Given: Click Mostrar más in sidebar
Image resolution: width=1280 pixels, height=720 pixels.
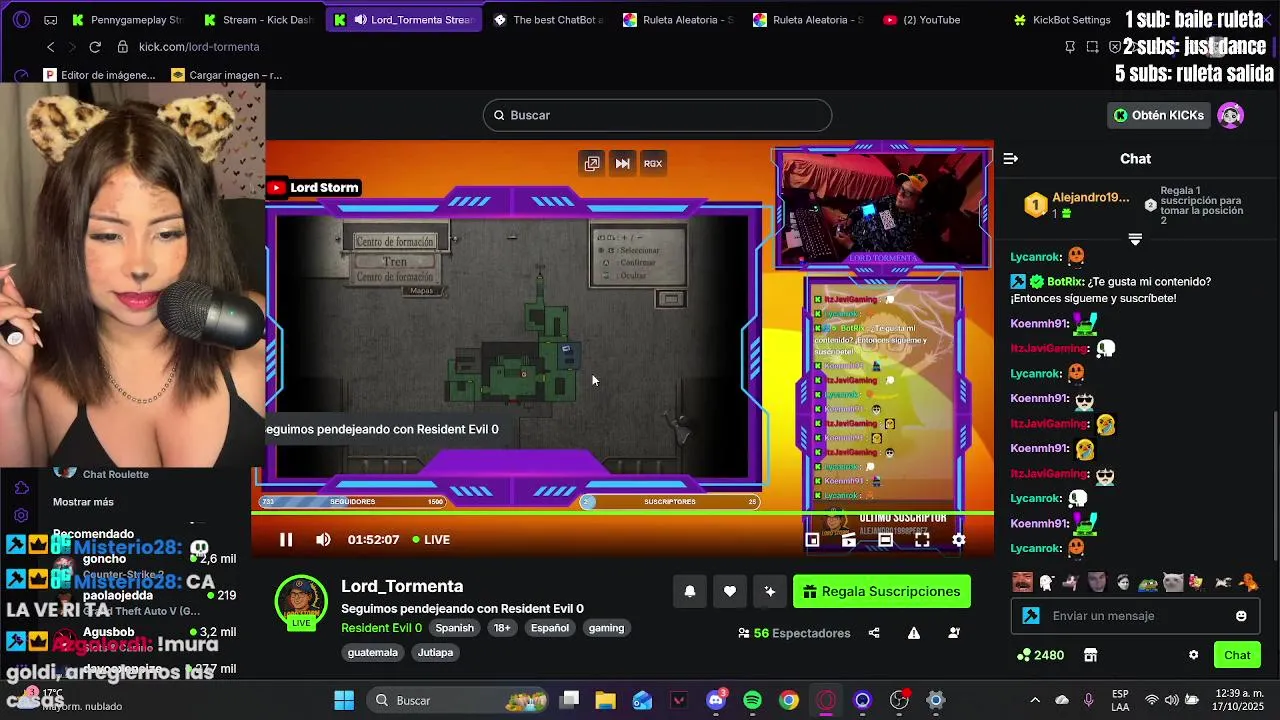Looking at the screenshot, I should [83, 502].
